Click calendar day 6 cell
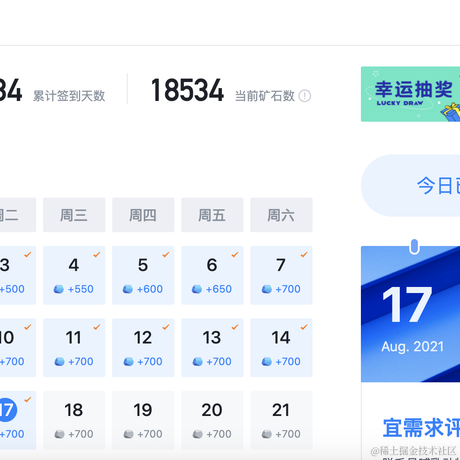This screenshot has width=460, height=460. pyautogui.click(x=212, y=275)
